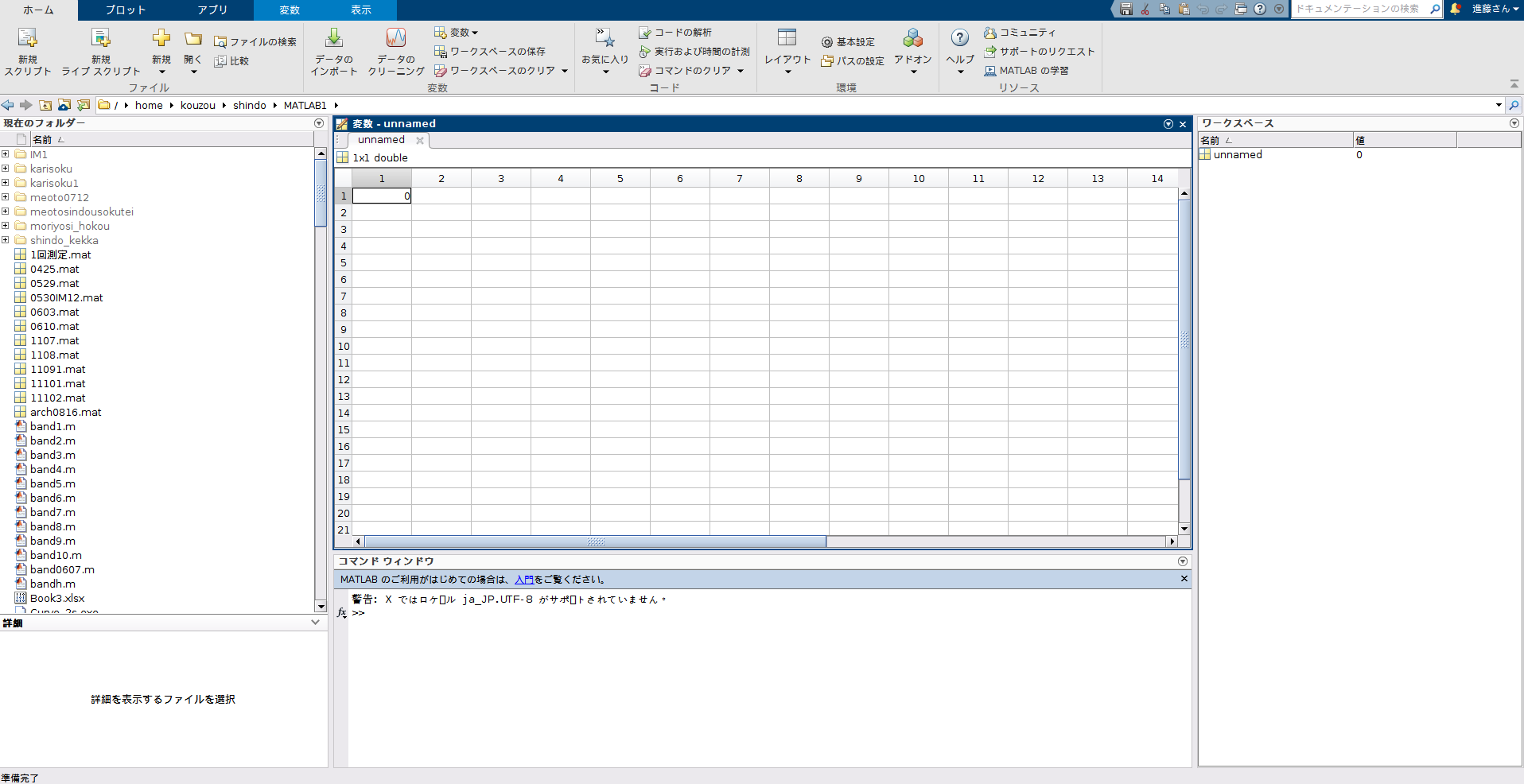Viewport: 1524px width, 784px height.
Task: Open MATLAB の学習 learning resources
Action: tap(1026, 71)
